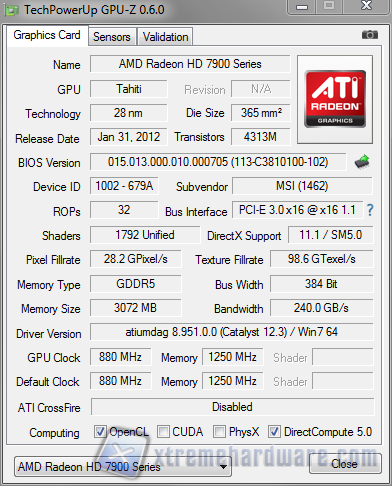The width and height of the screenshot is (392, 486).
Task: Toggle the OpenCL checkbox
Action: [100, 432]
